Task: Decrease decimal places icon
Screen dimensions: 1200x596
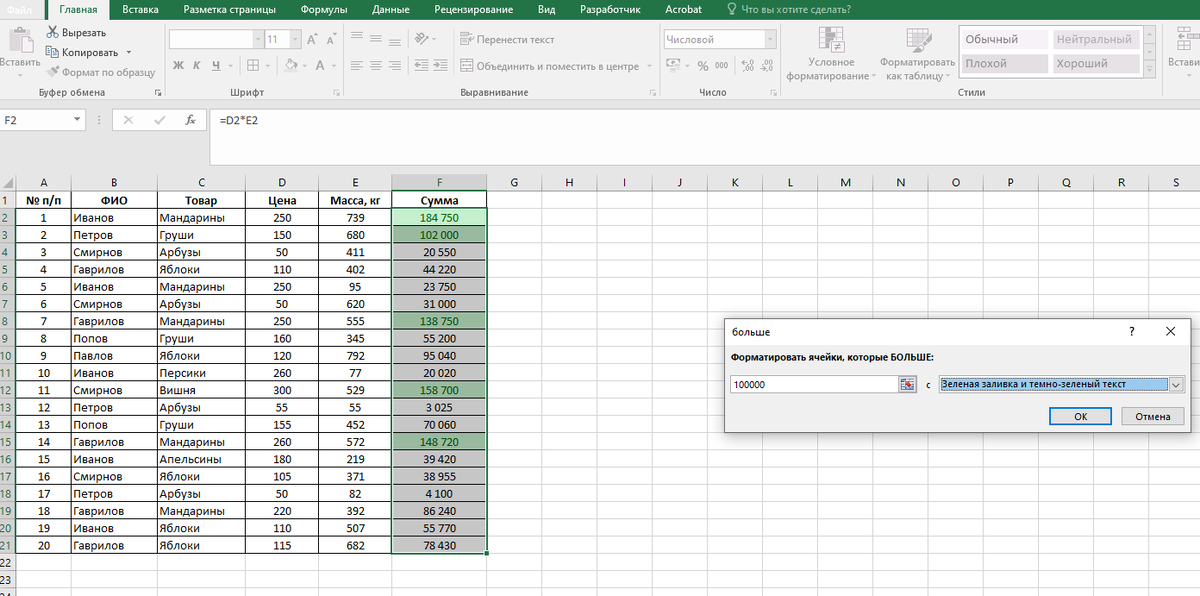Action: coord(767,66)
